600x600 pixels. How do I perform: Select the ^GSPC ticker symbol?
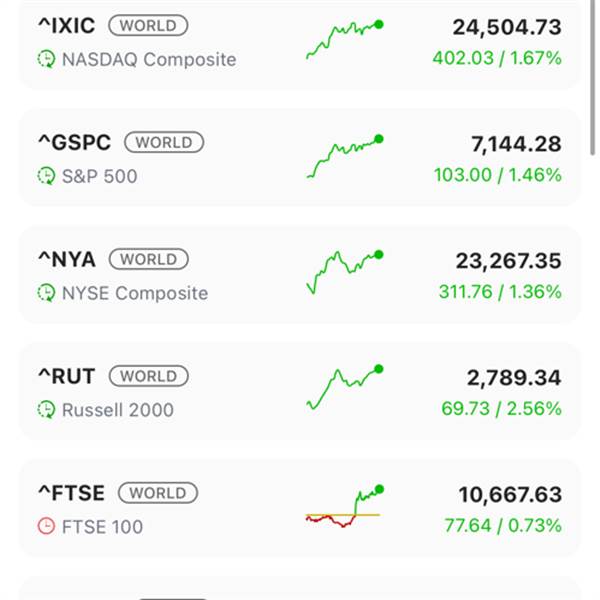coord(75,143)
